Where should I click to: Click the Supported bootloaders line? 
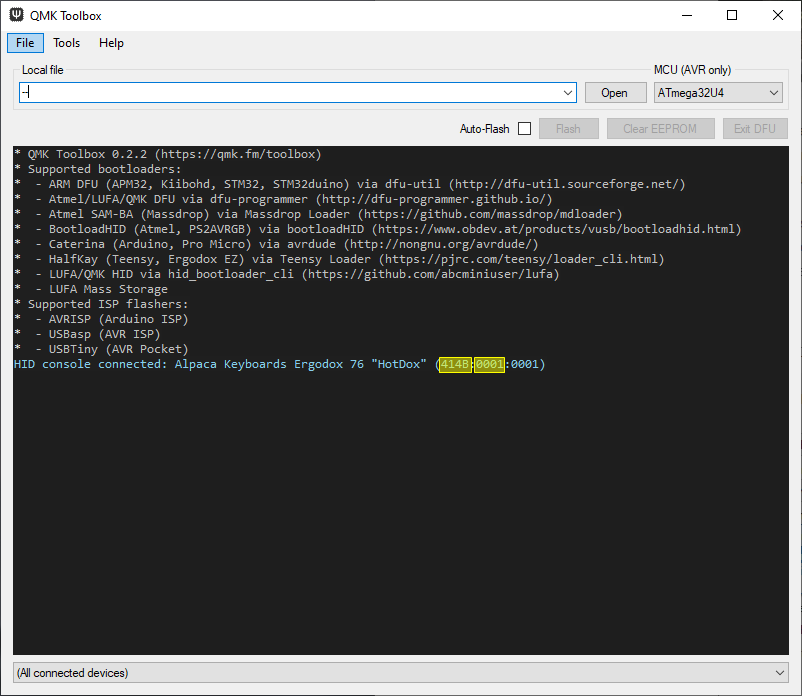pyautogui.click(x=98, y=169)
